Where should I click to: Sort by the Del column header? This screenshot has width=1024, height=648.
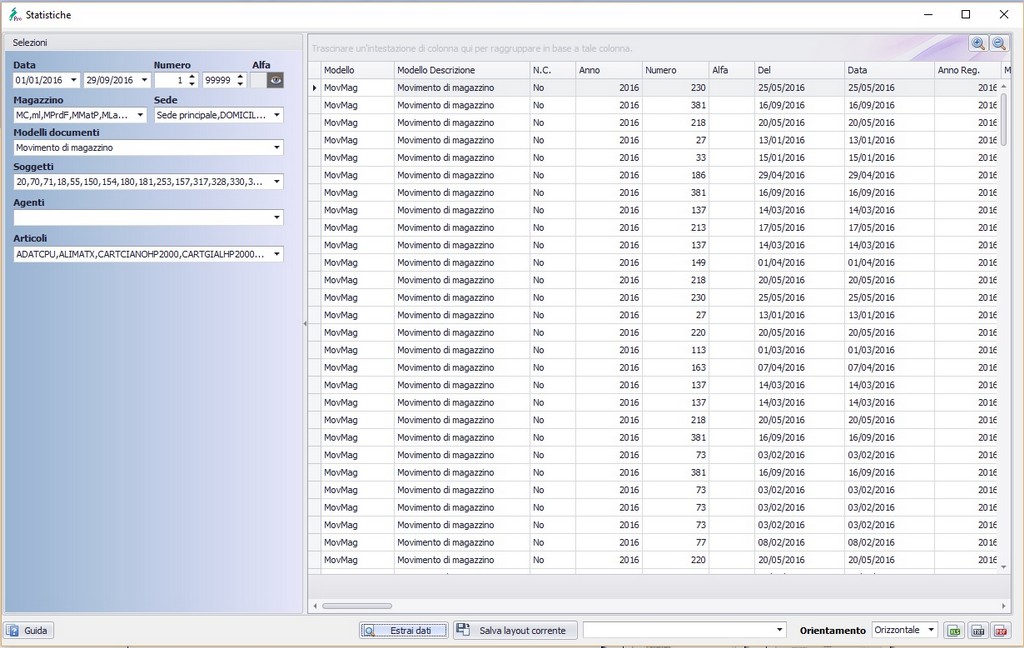(799, 70)
